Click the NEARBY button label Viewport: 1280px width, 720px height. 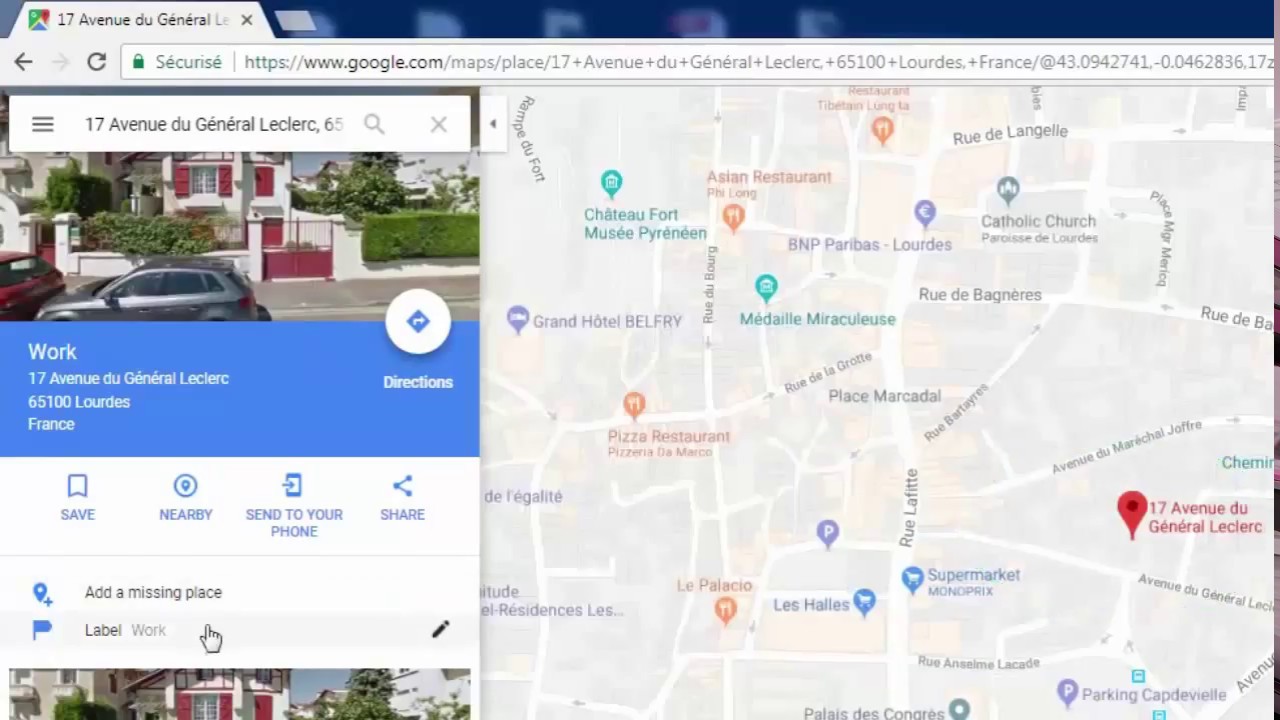click(186, 515)
